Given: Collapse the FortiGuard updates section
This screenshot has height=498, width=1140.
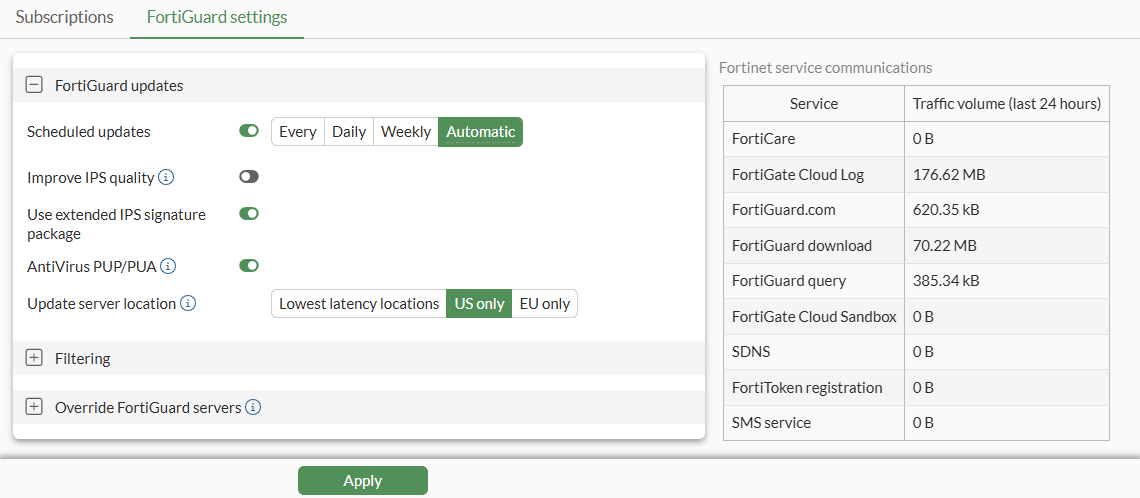Looking at the screenshot, I should click(34, 86).
